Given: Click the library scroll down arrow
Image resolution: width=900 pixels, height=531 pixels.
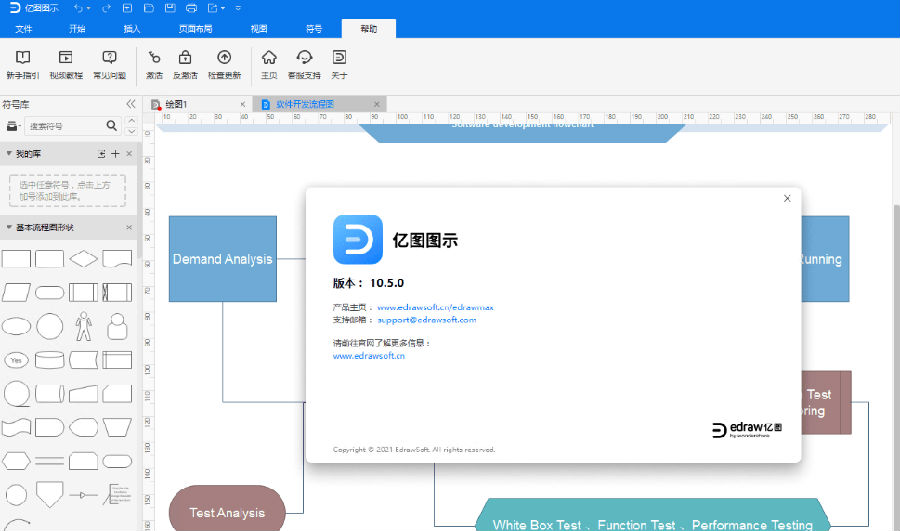Looking at the screenshot, I should 131,131.
